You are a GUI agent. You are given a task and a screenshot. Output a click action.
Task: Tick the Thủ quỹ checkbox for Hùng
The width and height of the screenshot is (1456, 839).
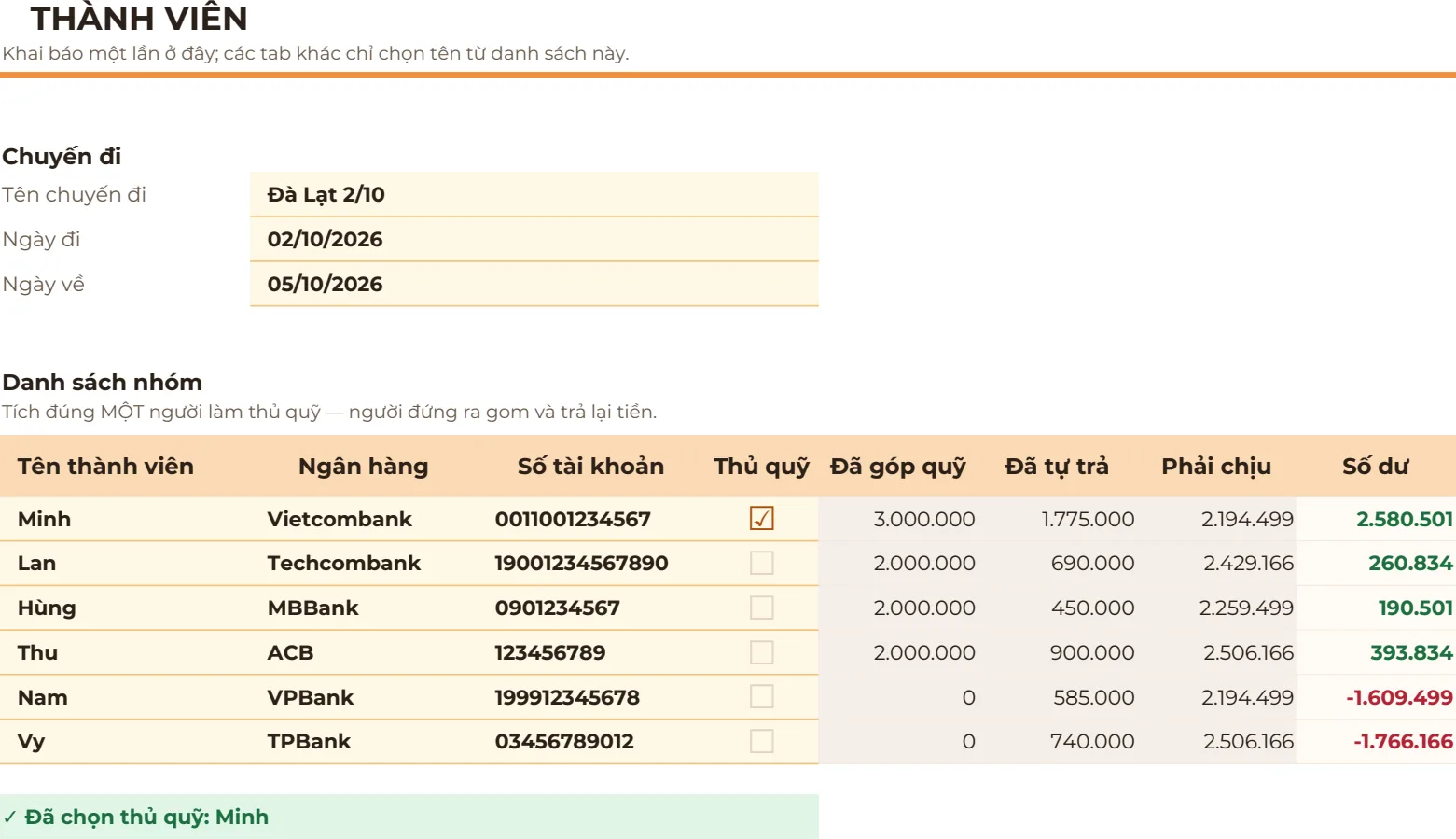pyautogui.click(x=761, y=608)
